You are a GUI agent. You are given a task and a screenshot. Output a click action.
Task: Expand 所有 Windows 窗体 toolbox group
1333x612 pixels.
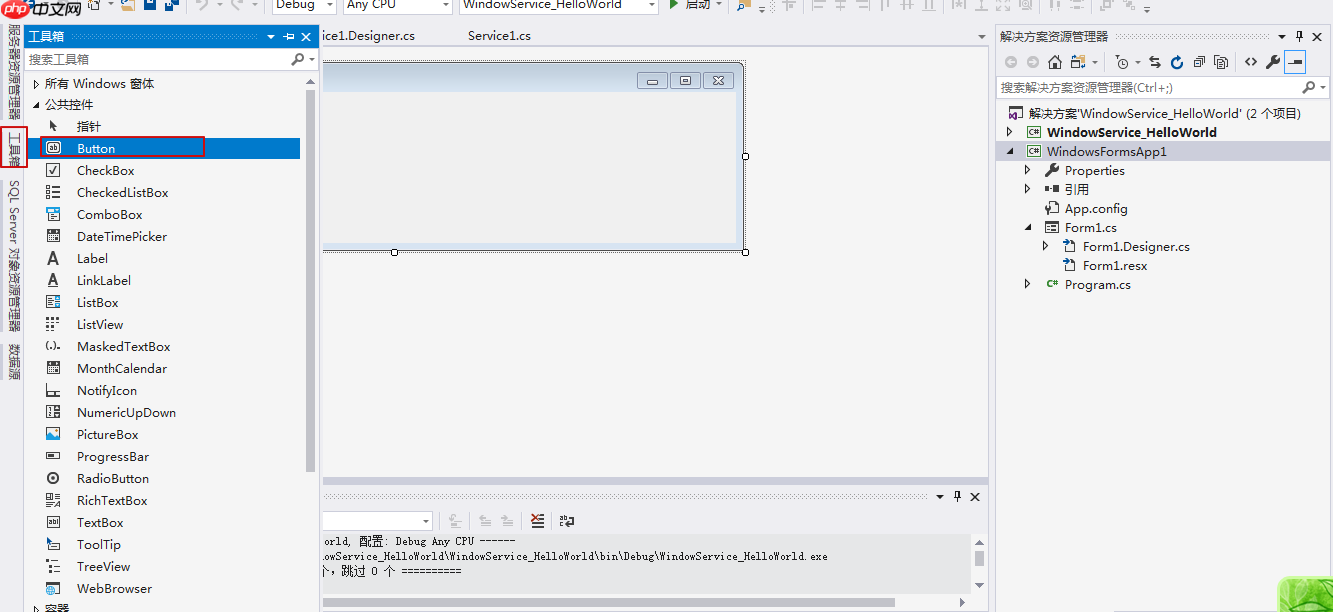36,84
